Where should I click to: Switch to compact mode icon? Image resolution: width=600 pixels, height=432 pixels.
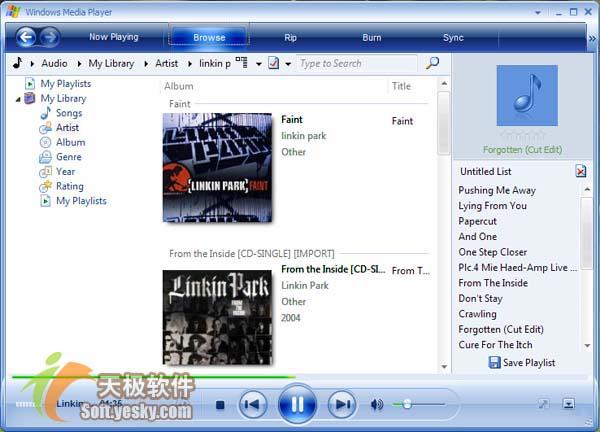569,403
